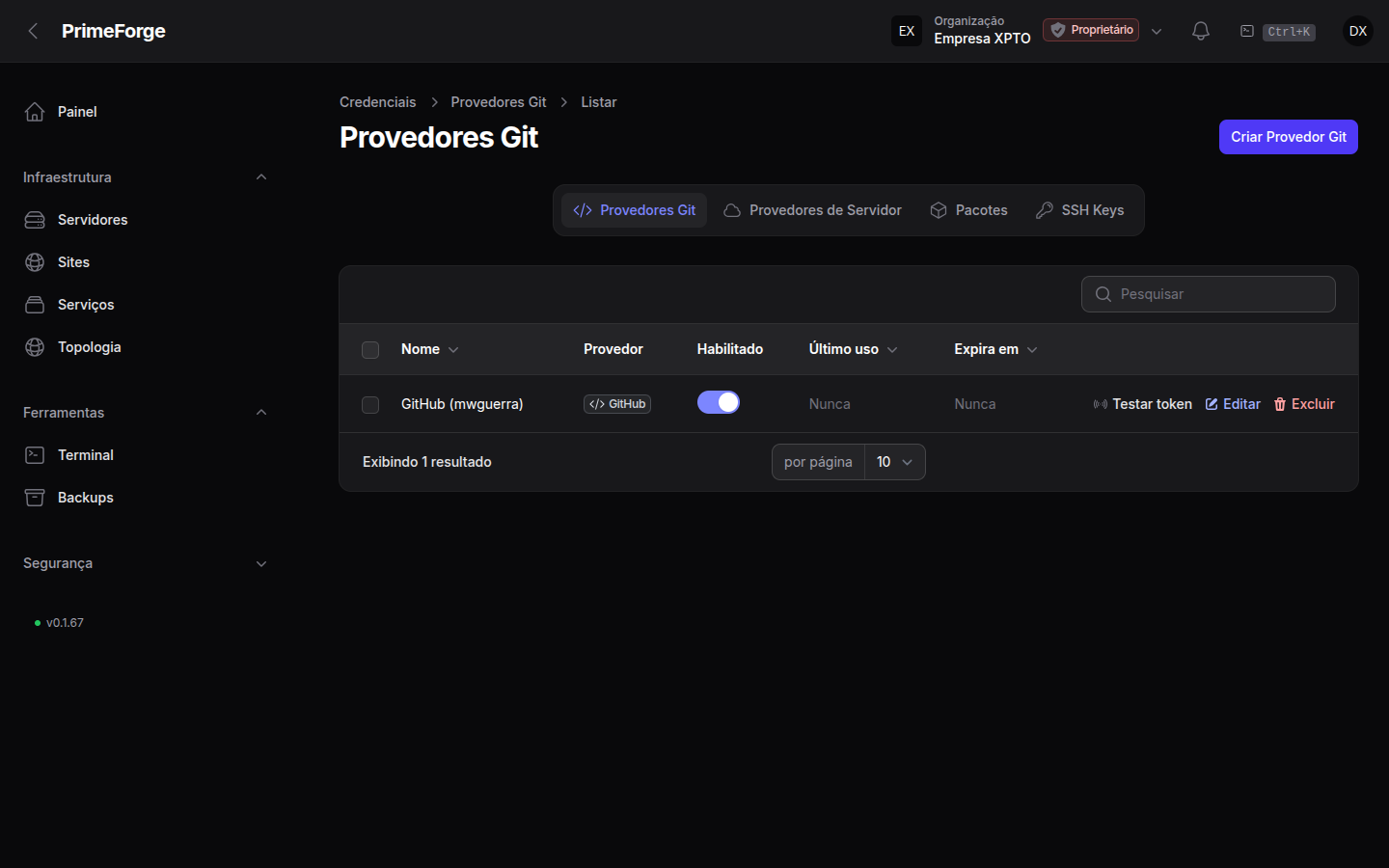Click the code icon on Provedores Git tab
Viewport: 1389px width, 868px height.
click(583, 210)
